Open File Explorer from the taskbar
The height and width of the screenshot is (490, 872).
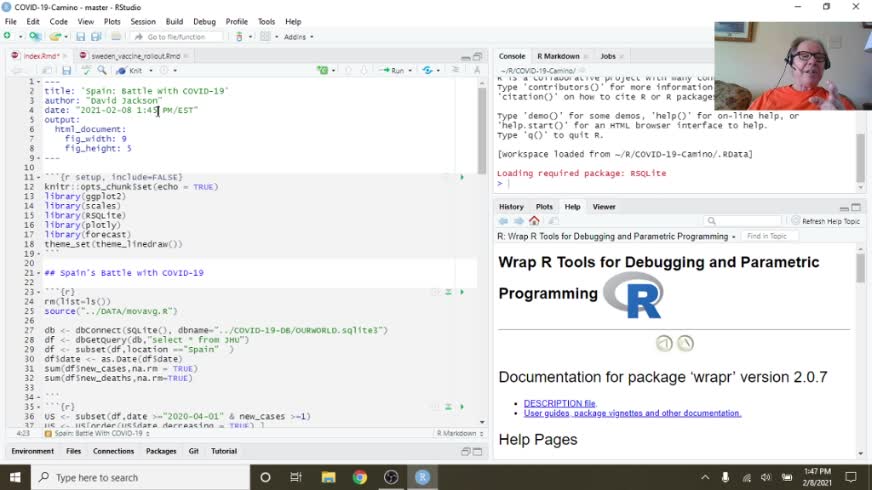point(328,477)
